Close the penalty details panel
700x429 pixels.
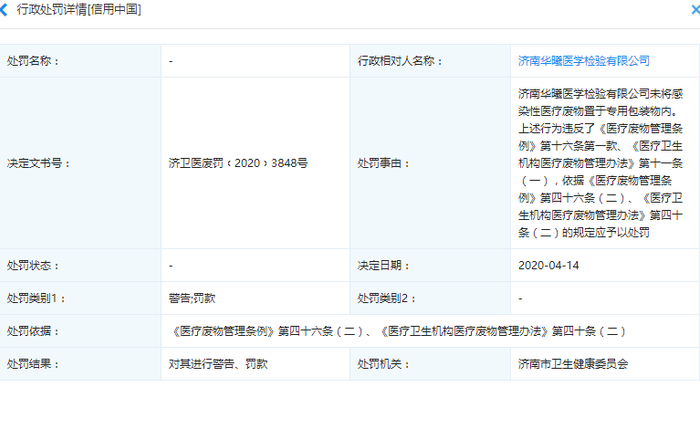696,10
